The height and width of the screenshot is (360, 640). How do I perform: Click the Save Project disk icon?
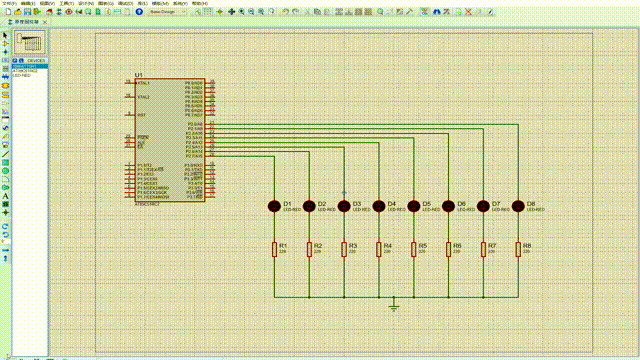coord(27,12)
